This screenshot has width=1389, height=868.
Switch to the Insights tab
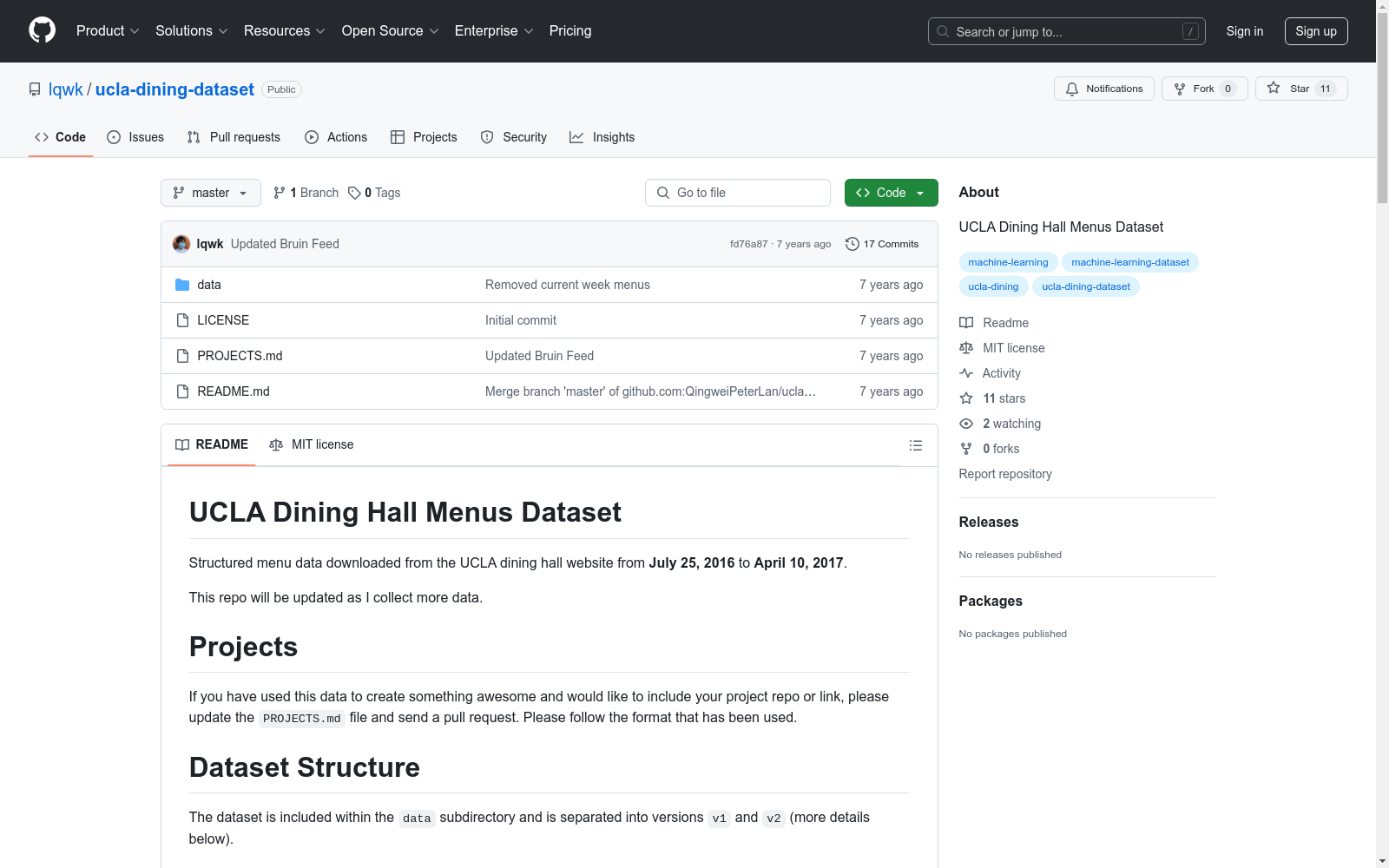pos(602,137)
